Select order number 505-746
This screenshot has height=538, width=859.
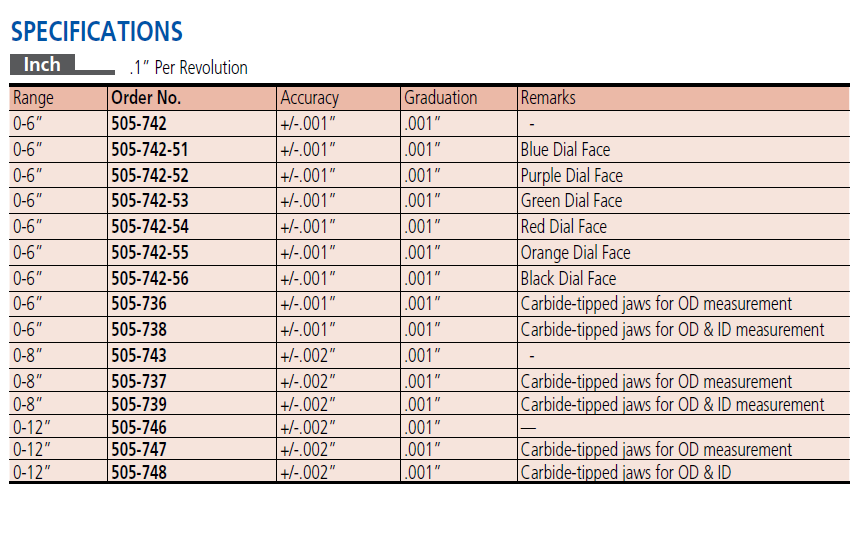click(x=139, y=427)
